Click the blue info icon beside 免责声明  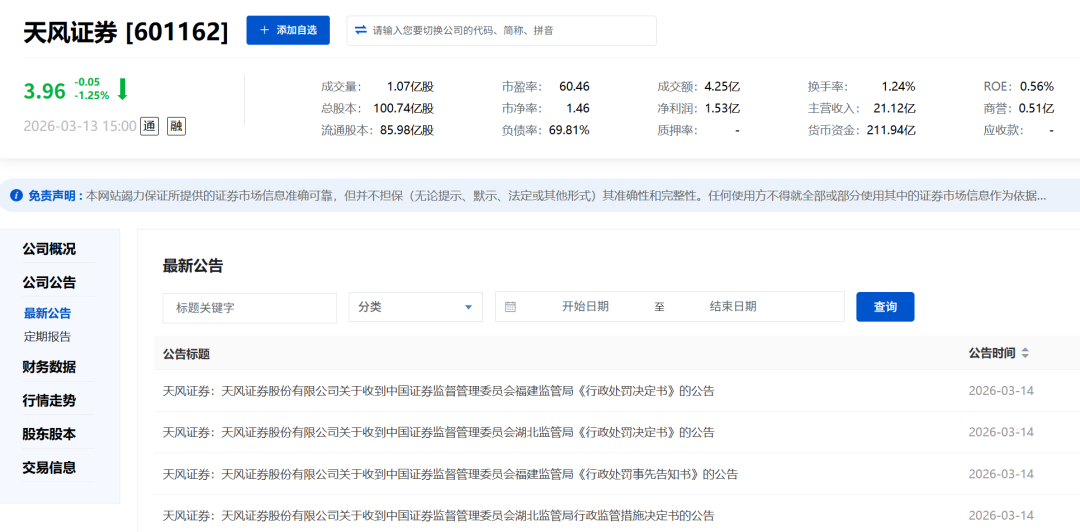coord(16,196)
